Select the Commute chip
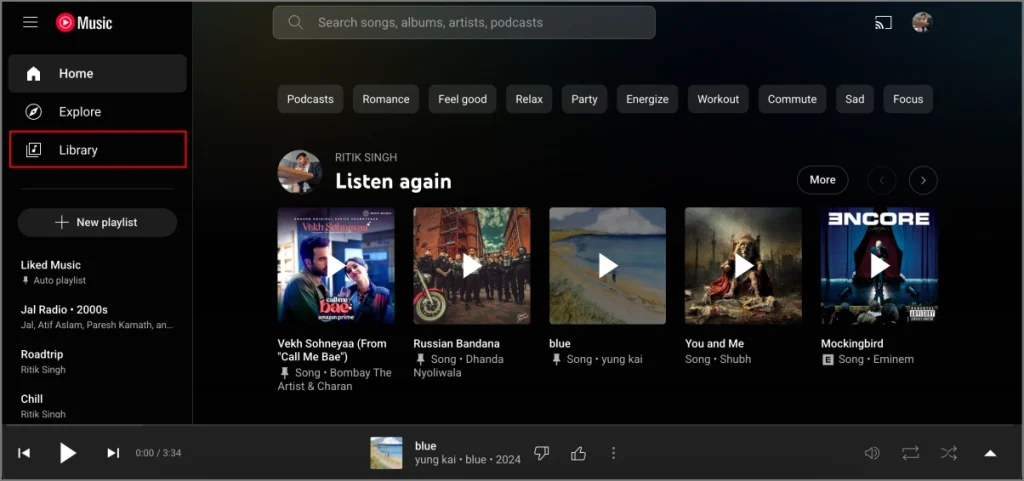Image resolution: width=1024 pixels, height=481 pixels. (x=792, y=99)
